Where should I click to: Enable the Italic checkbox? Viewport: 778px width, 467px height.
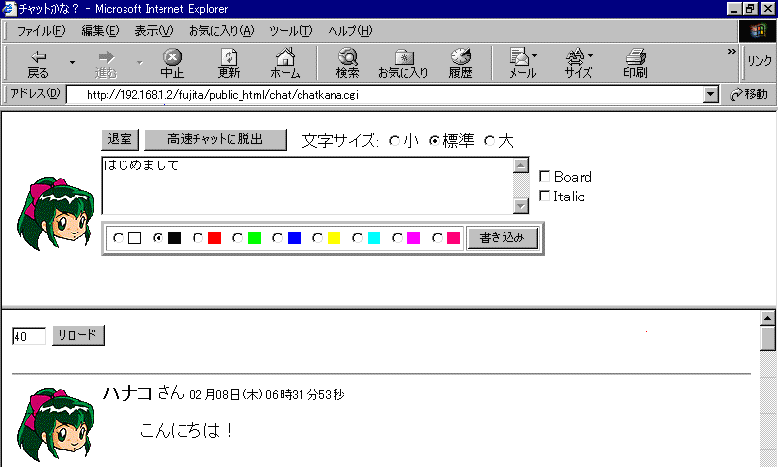545,196
